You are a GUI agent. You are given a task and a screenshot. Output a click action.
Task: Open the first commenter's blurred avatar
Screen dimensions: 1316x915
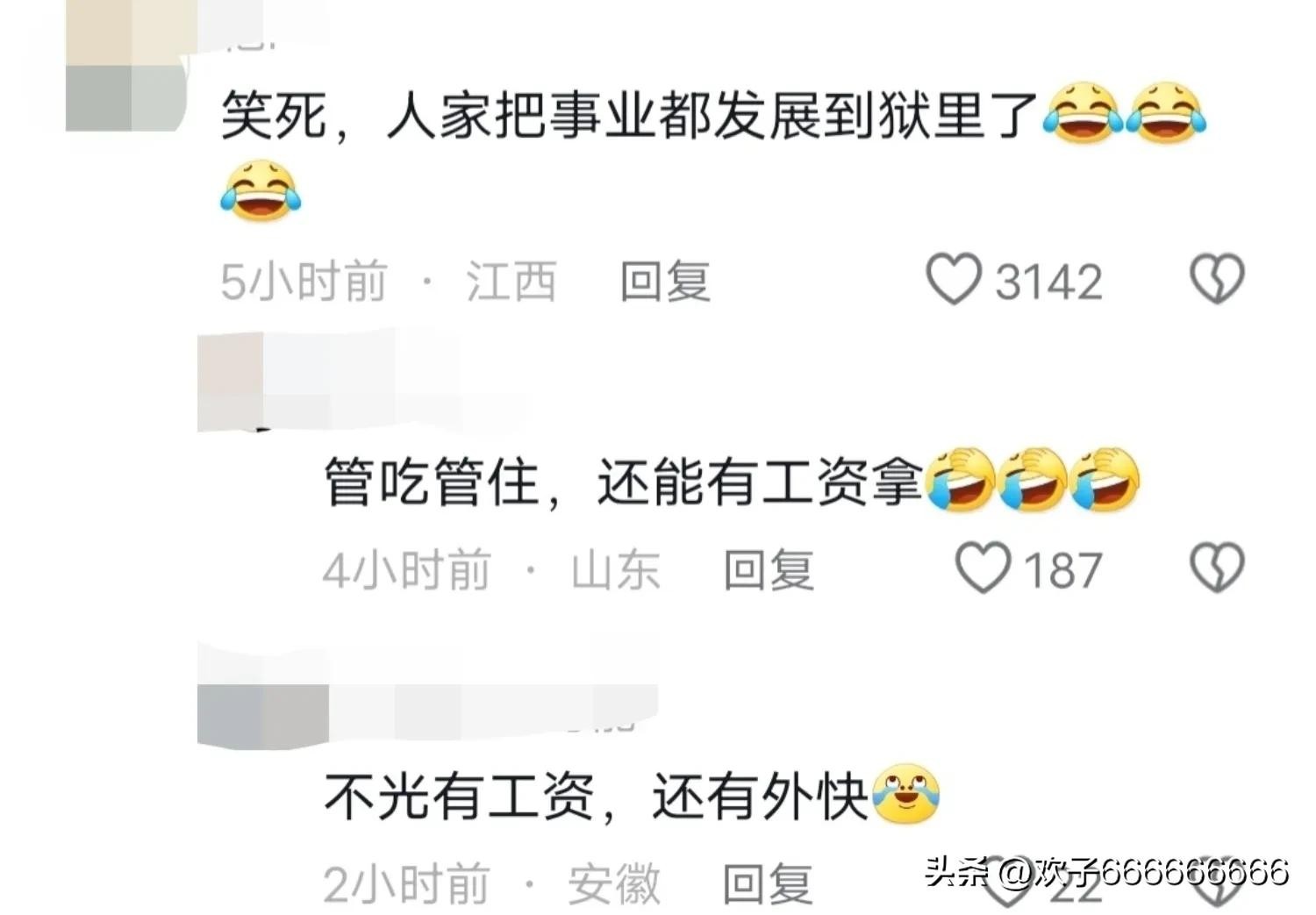(128, 66)
